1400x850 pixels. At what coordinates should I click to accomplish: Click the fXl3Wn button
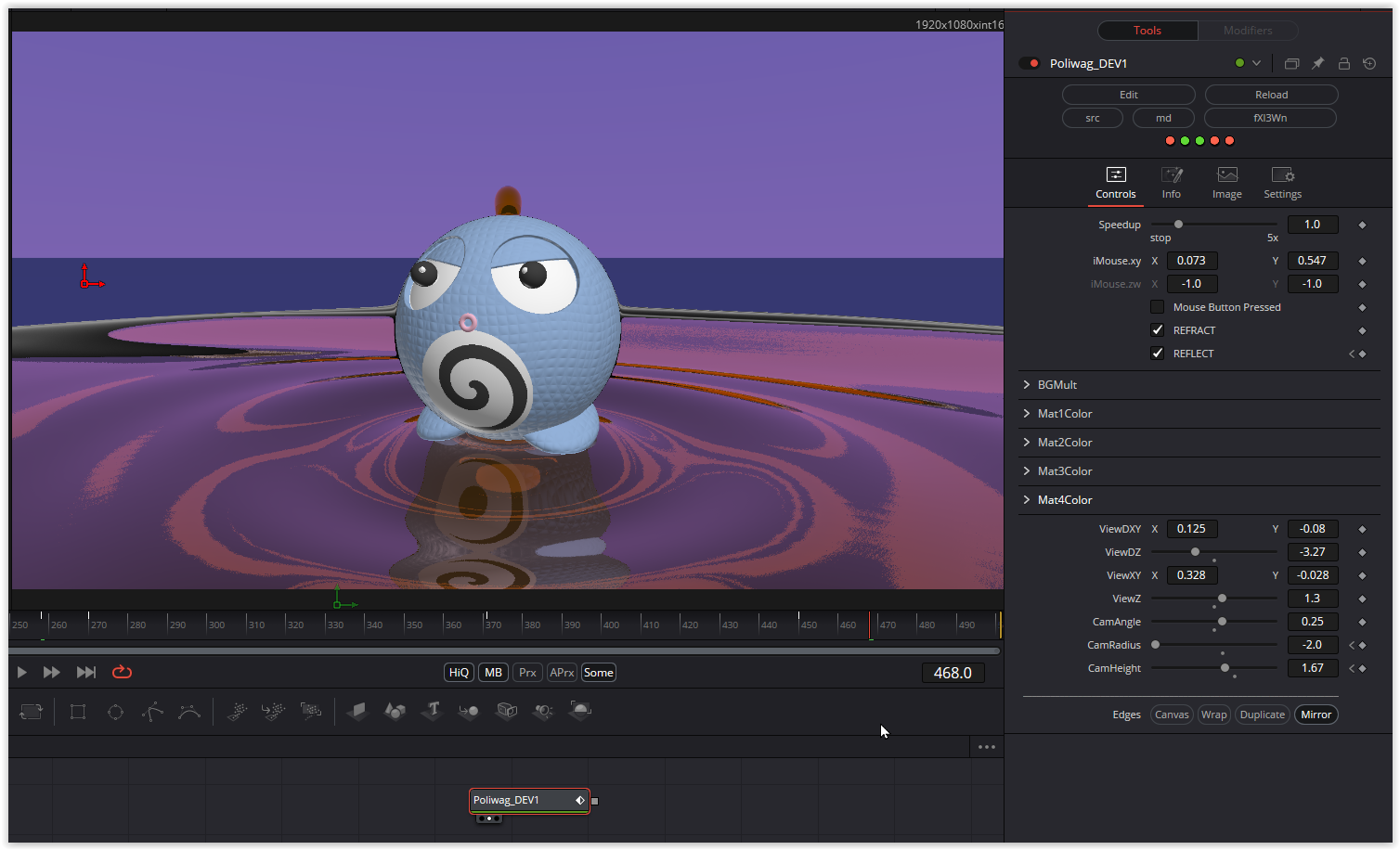(x=1270, y=118)
